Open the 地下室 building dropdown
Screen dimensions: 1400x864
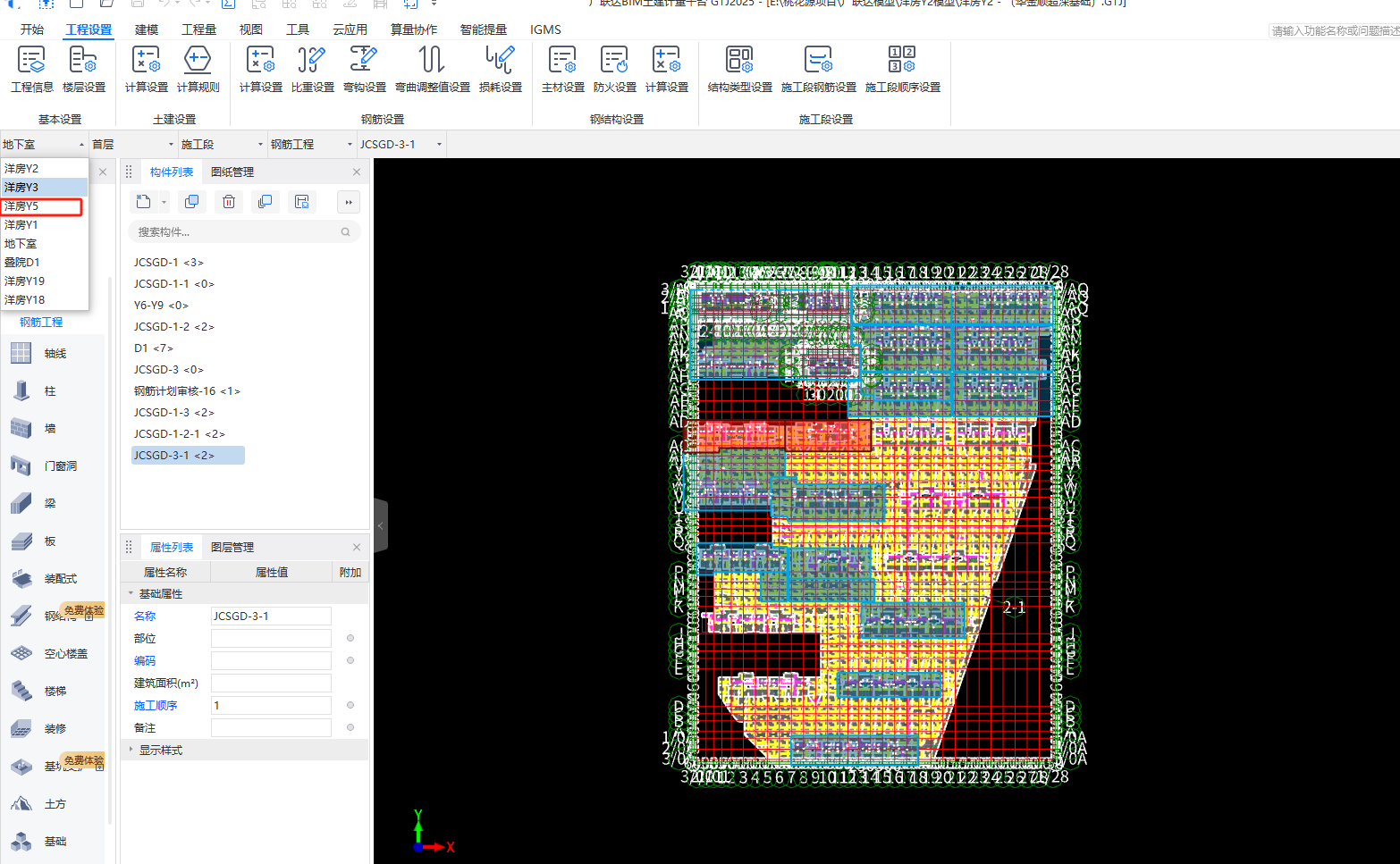pos(44,144)
